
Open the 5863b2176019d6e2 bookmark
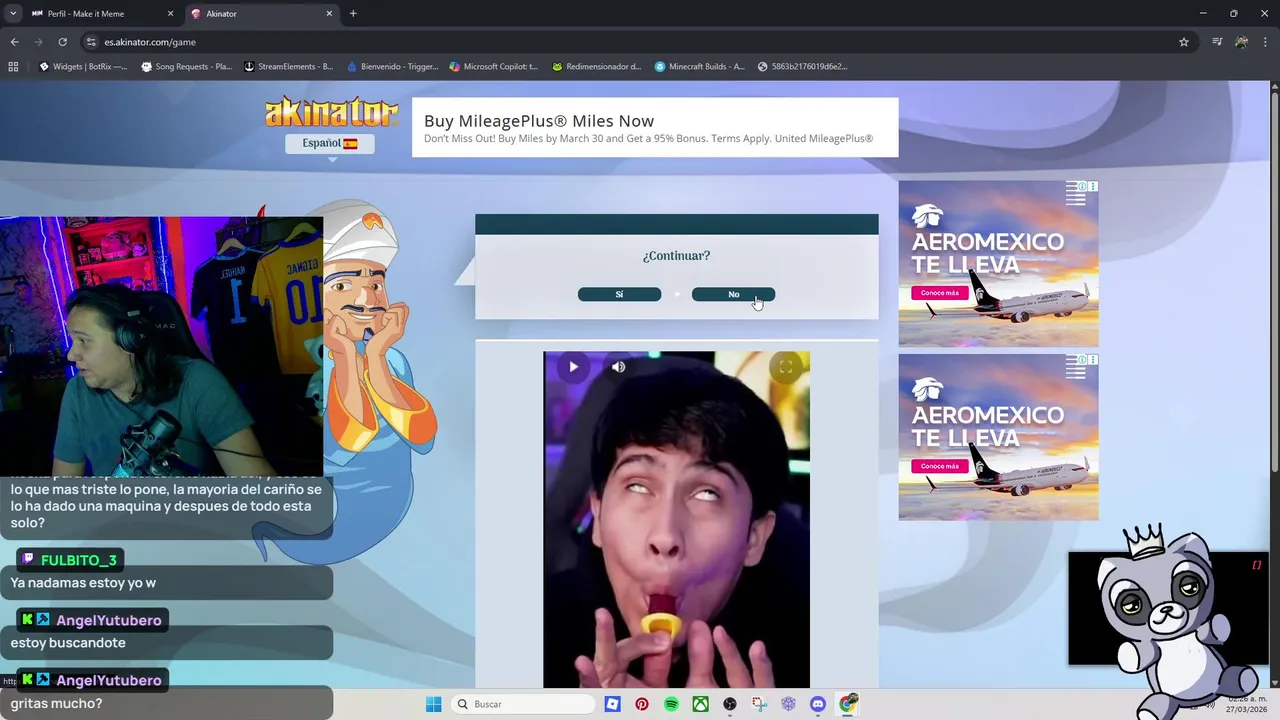pyautogui.click(x=802, y=67)
